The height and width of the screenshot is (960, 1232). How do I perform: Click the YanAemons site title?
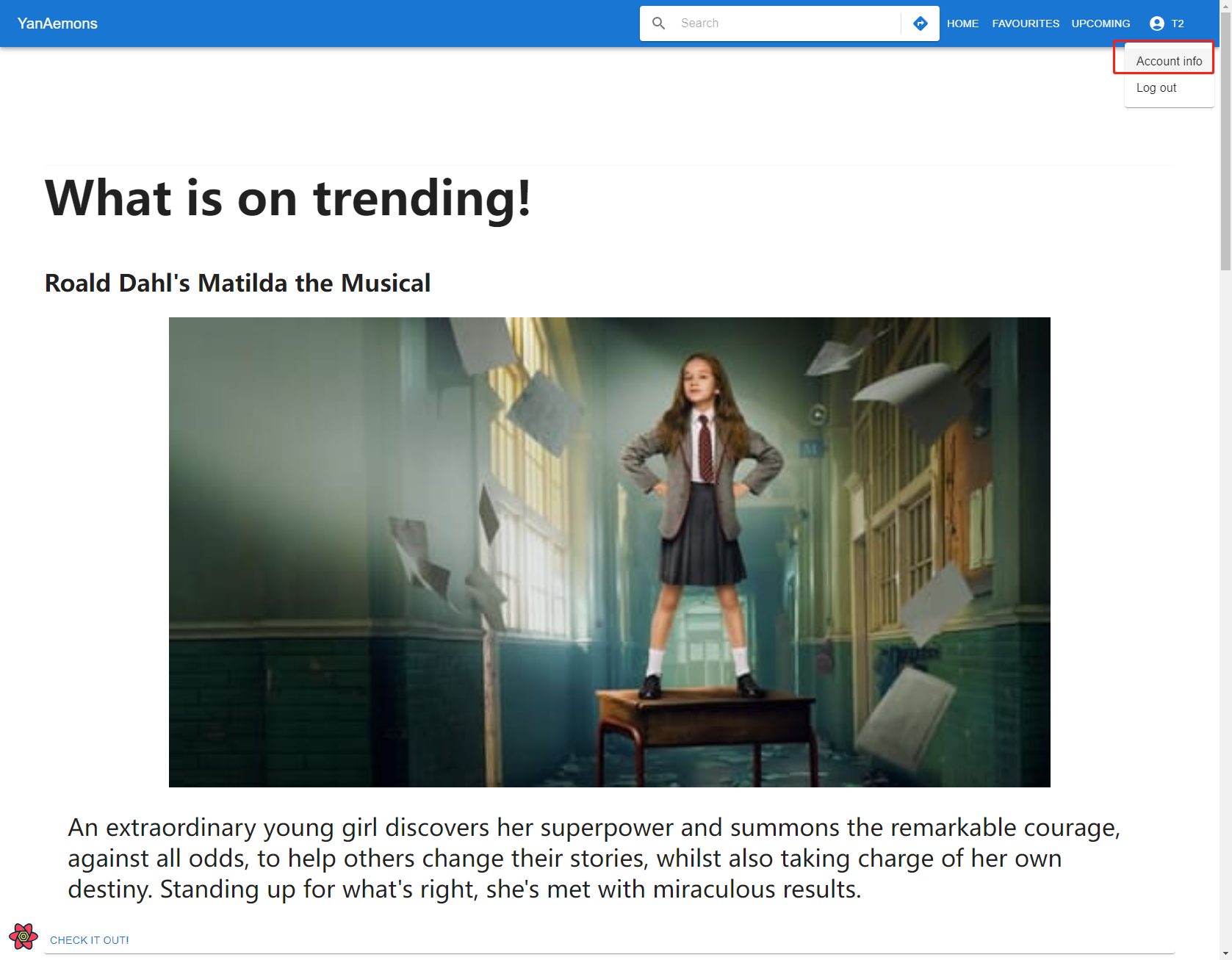coord(57,24)
